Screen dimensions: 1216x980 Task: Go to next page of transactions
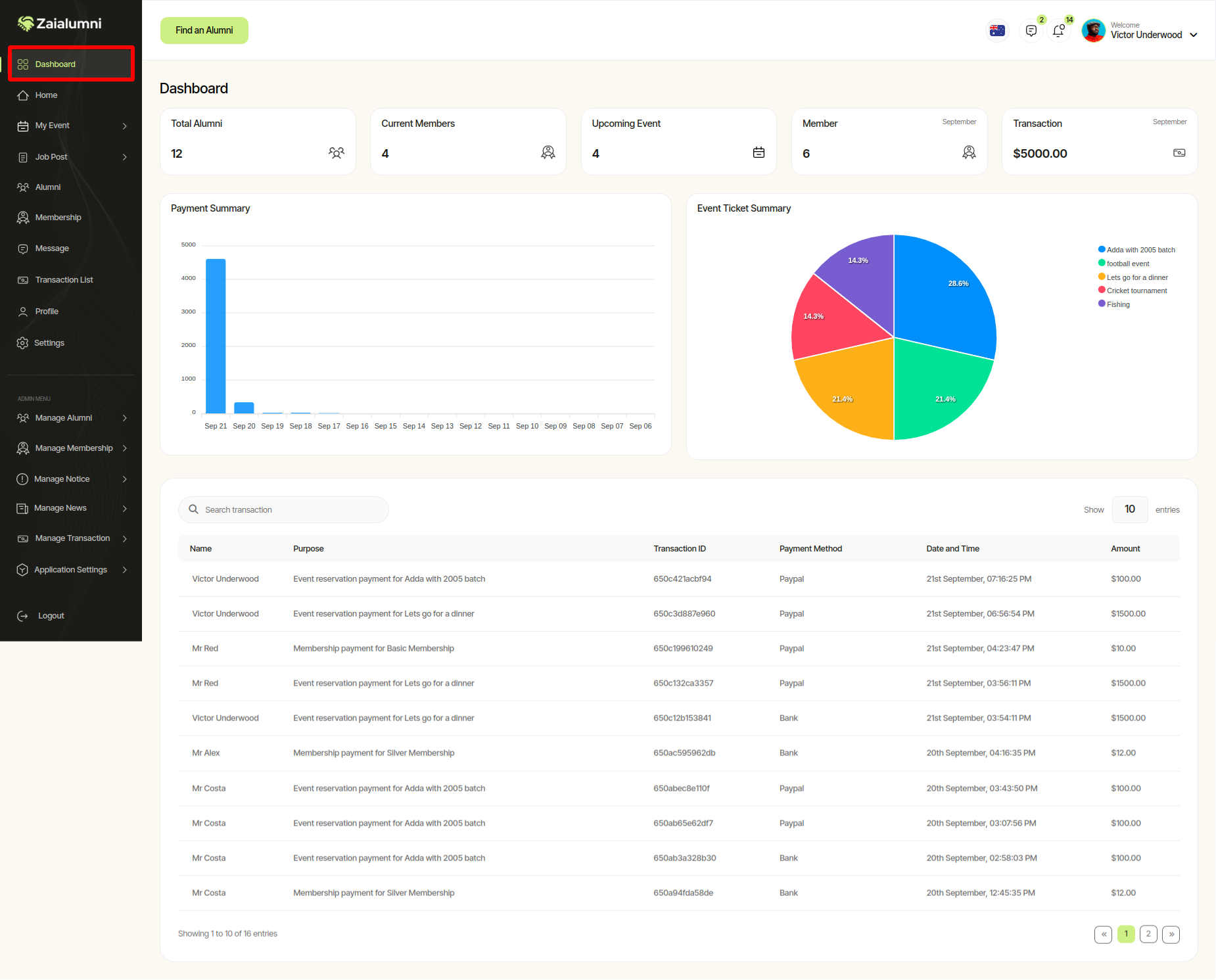[x=1171, y=934]
